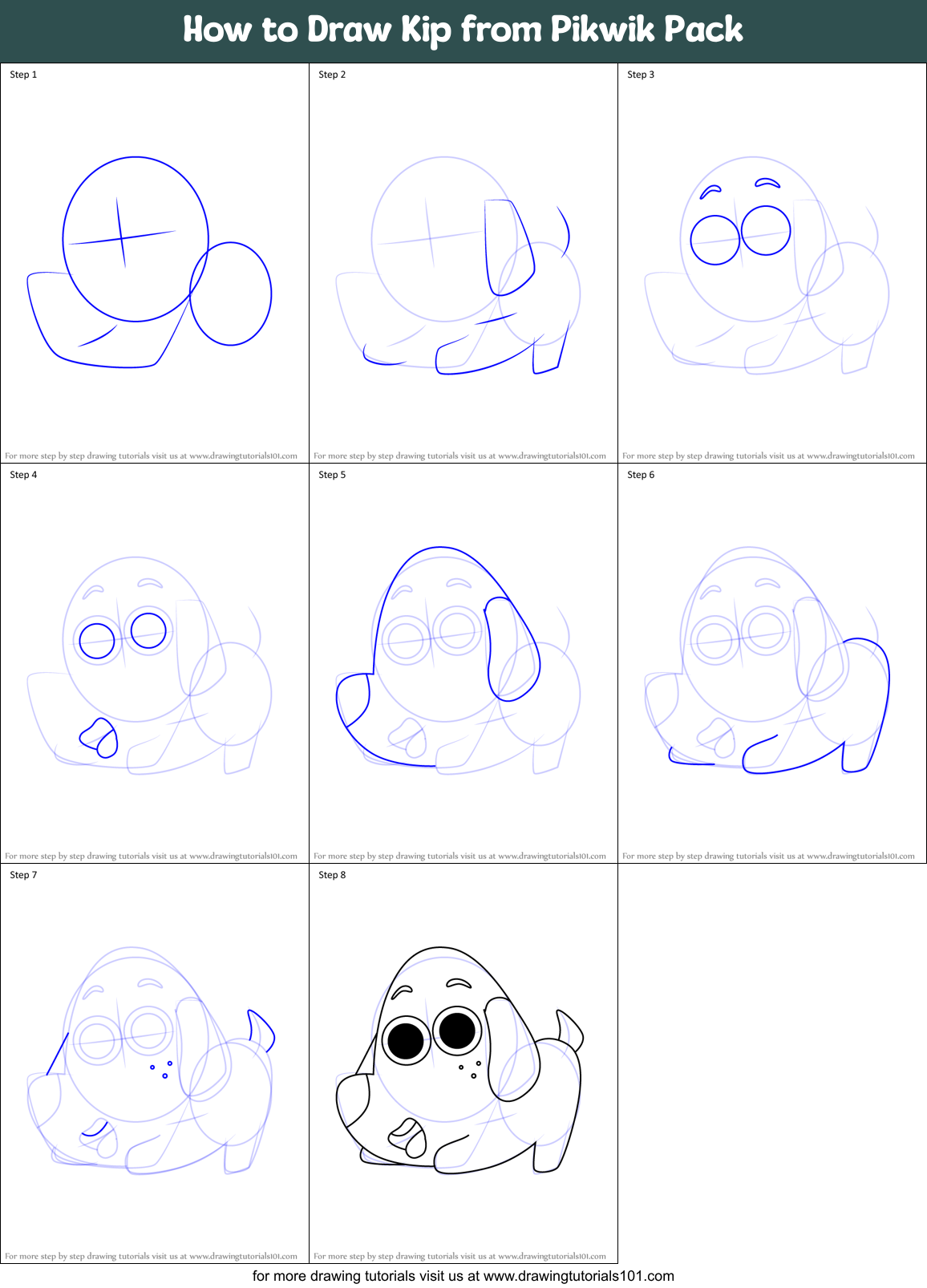Click the footer text in Step 2 panel
This screenshot has width=927, height=1288.
coord(459,456)
